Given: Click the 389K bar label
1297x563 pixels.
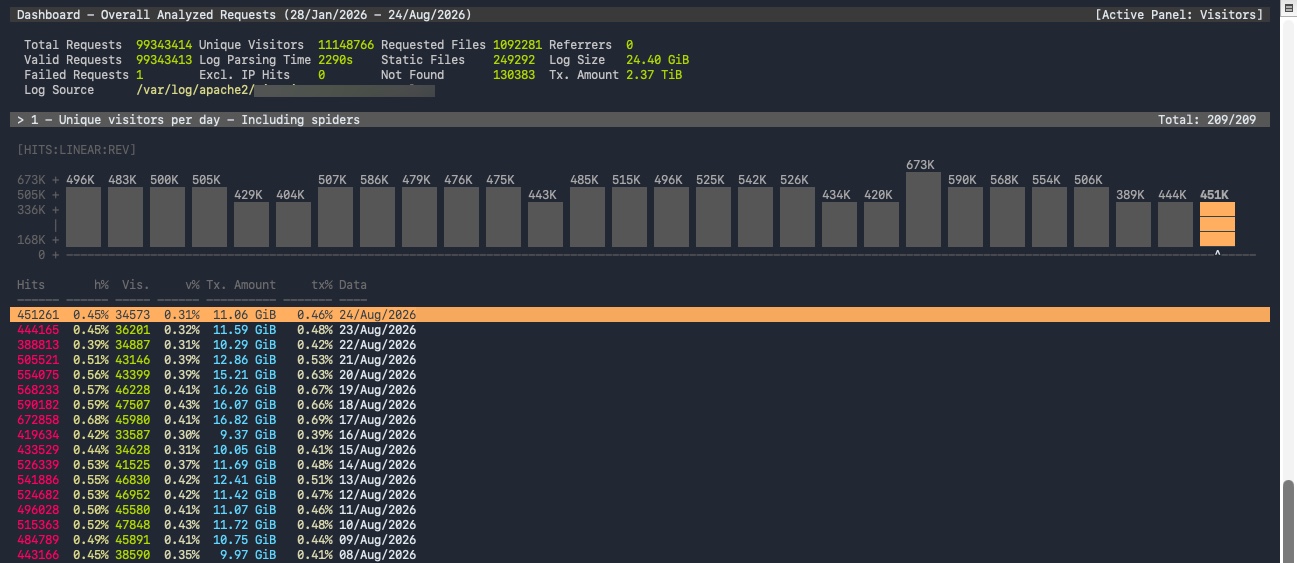Looking at the screenshot, I should (x=1130, y=195).
